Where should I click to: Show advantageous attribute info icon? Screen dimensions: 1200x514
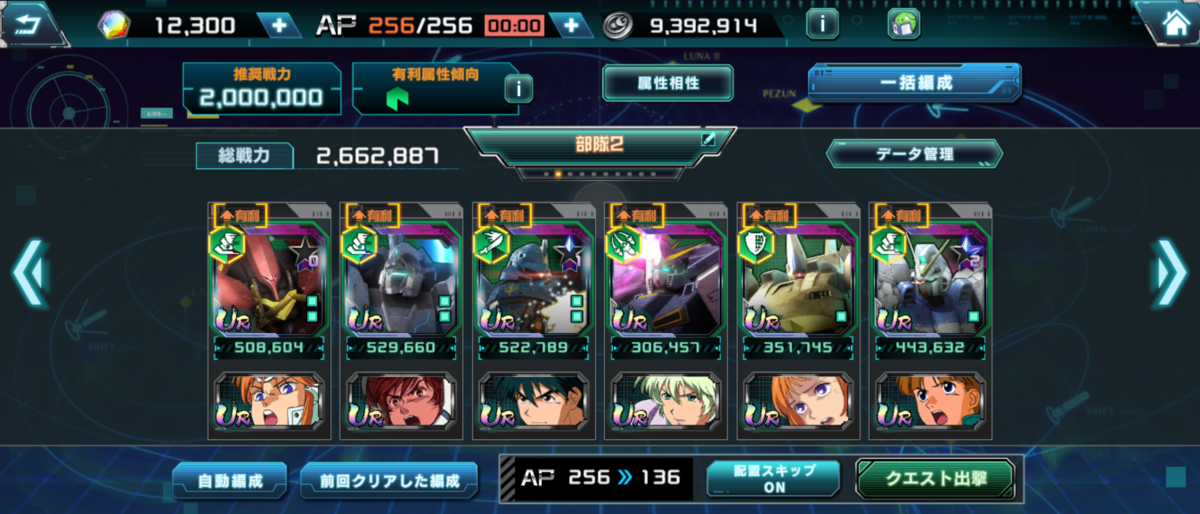click(517, 89)
